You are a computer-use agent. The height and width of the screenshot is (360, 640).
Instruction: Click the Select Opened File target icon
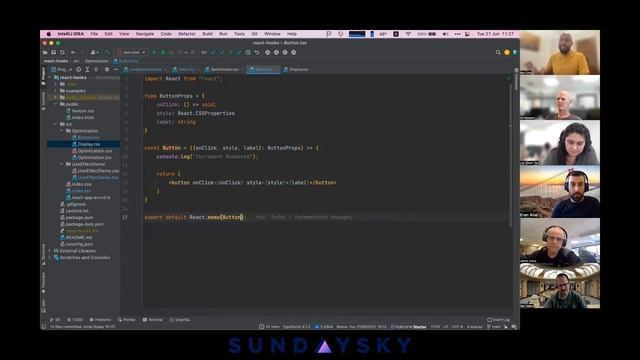coord(78,69)
